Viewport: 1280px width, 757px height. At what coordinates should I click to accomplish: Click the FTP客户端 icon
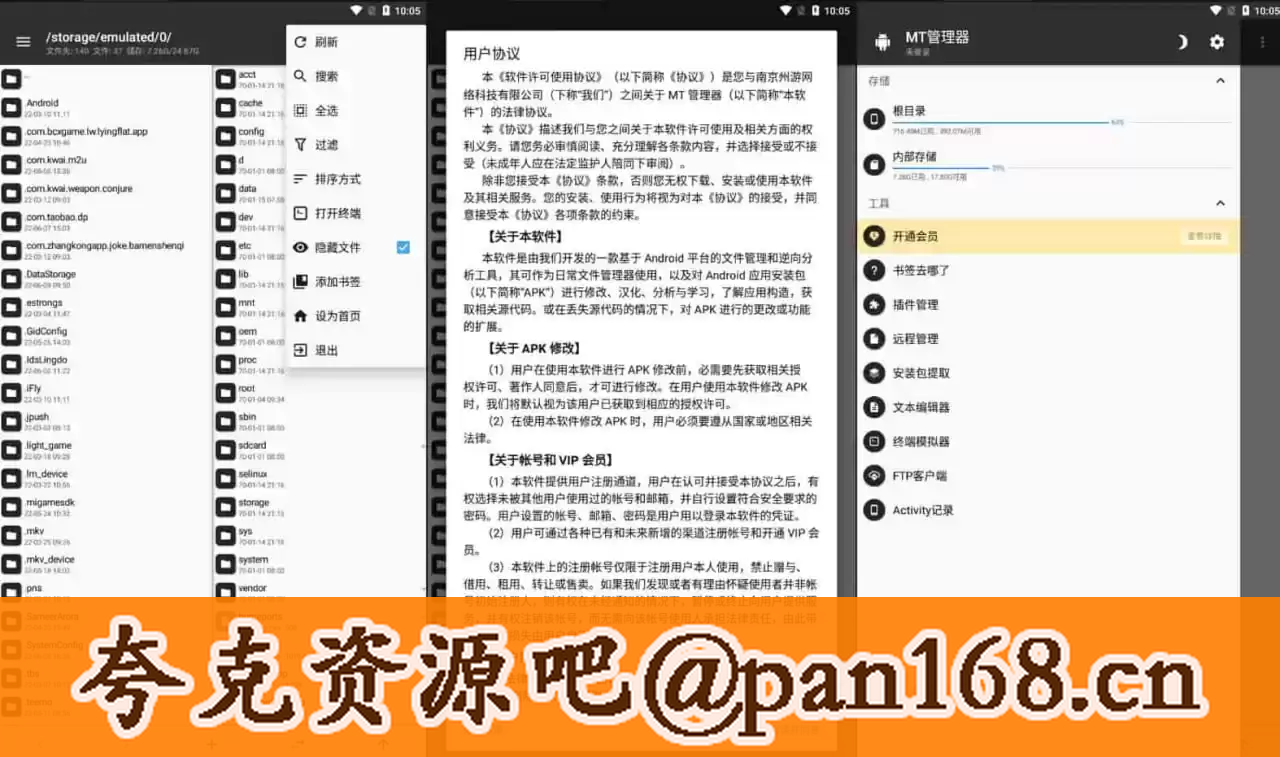(875, 476)
